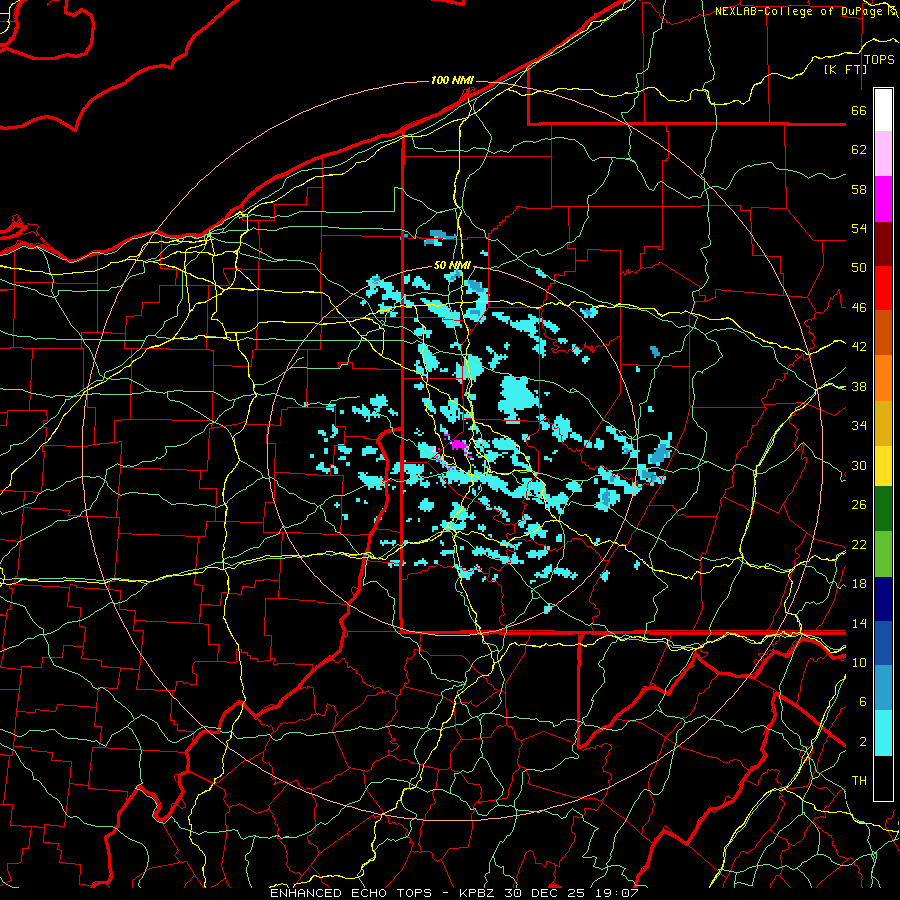The height and width of the screenshot is (900, 900).
Task: Click the 'NEXLAB-College of DuPage' credit text
Action: tap(801, 11)
